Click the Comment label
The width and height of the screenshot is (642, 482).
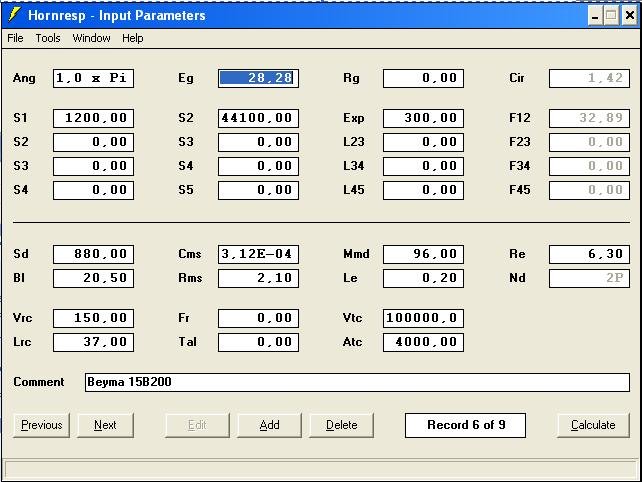[39, 382]
